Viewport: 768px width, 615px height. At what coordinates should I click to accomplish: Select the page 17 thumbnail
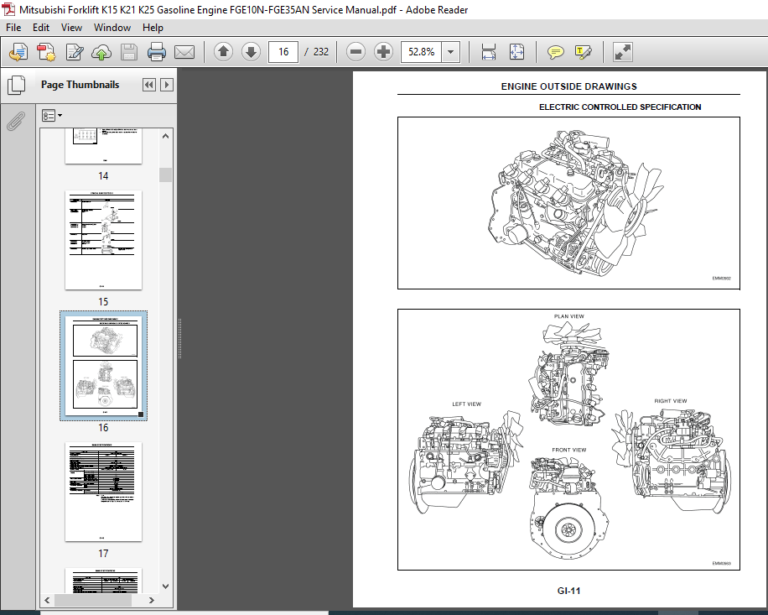click(103, 492)
